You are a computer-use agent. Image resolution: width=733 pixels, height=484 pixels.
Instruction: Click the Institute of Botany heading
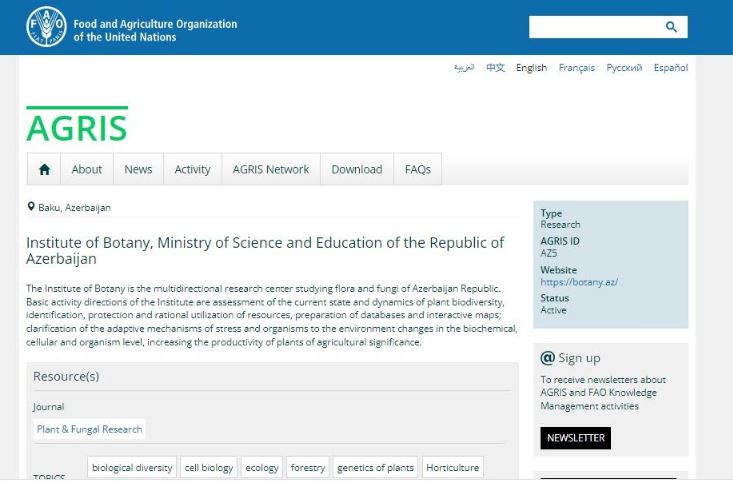(x=265, y=251)
